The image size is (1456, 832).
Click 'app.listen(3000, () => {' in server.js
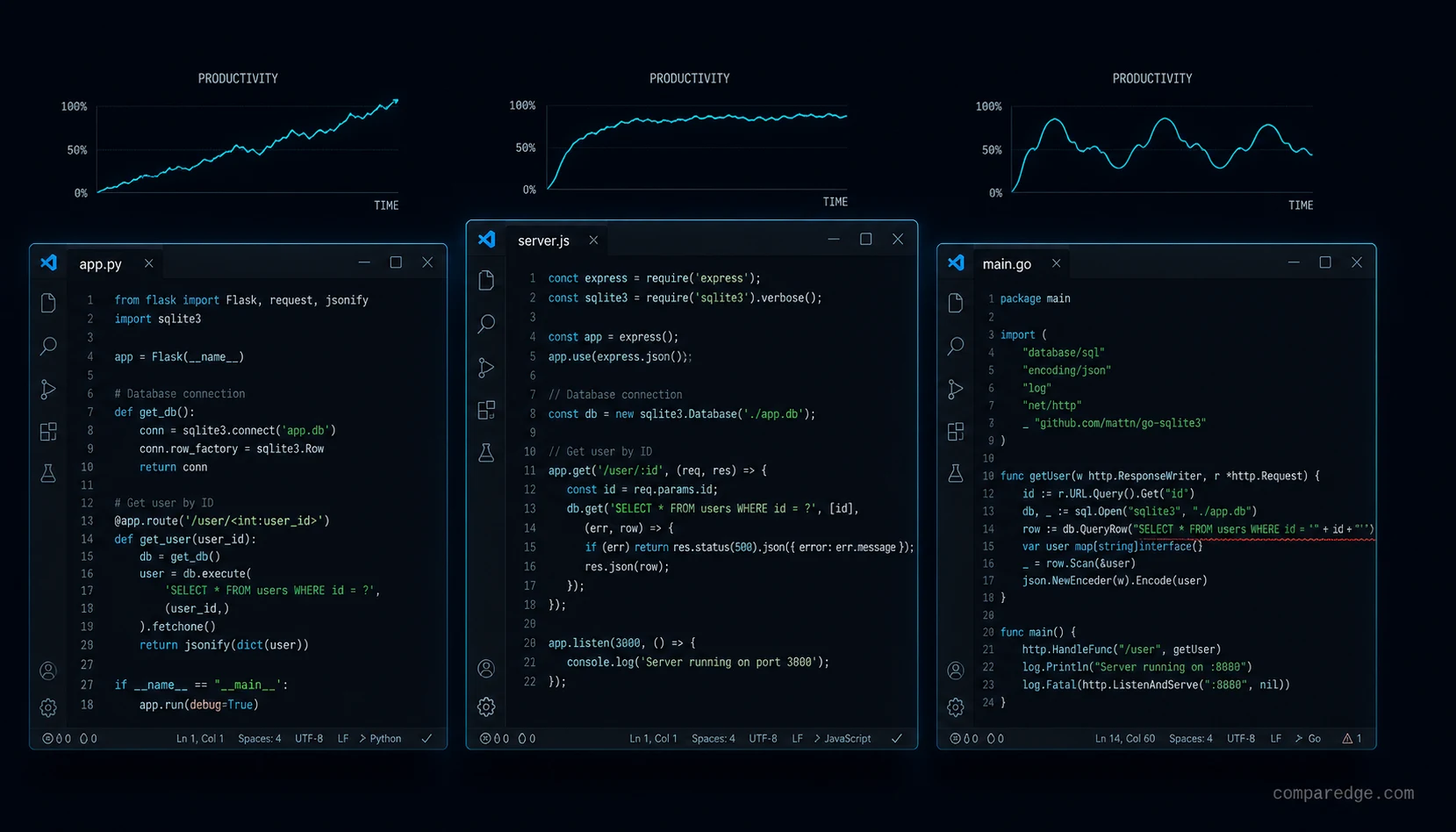[621, 643]
